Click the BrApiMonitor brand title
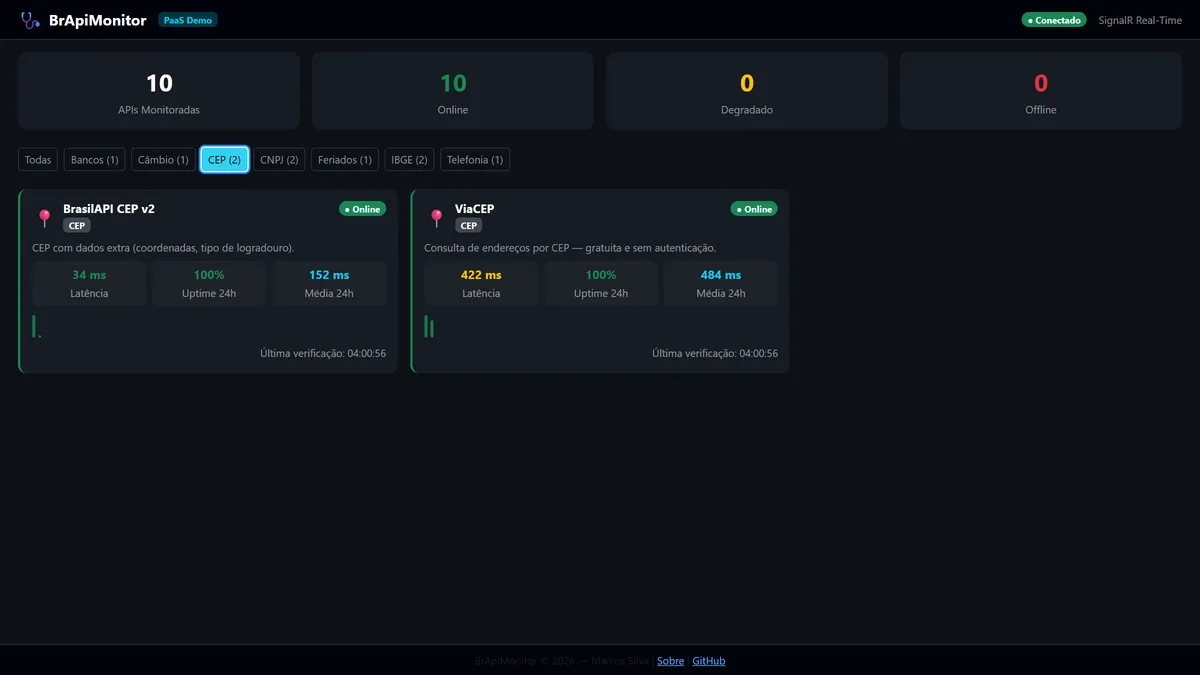The width and height of the screenshot is (1200, 675). (x=98, y=20)
